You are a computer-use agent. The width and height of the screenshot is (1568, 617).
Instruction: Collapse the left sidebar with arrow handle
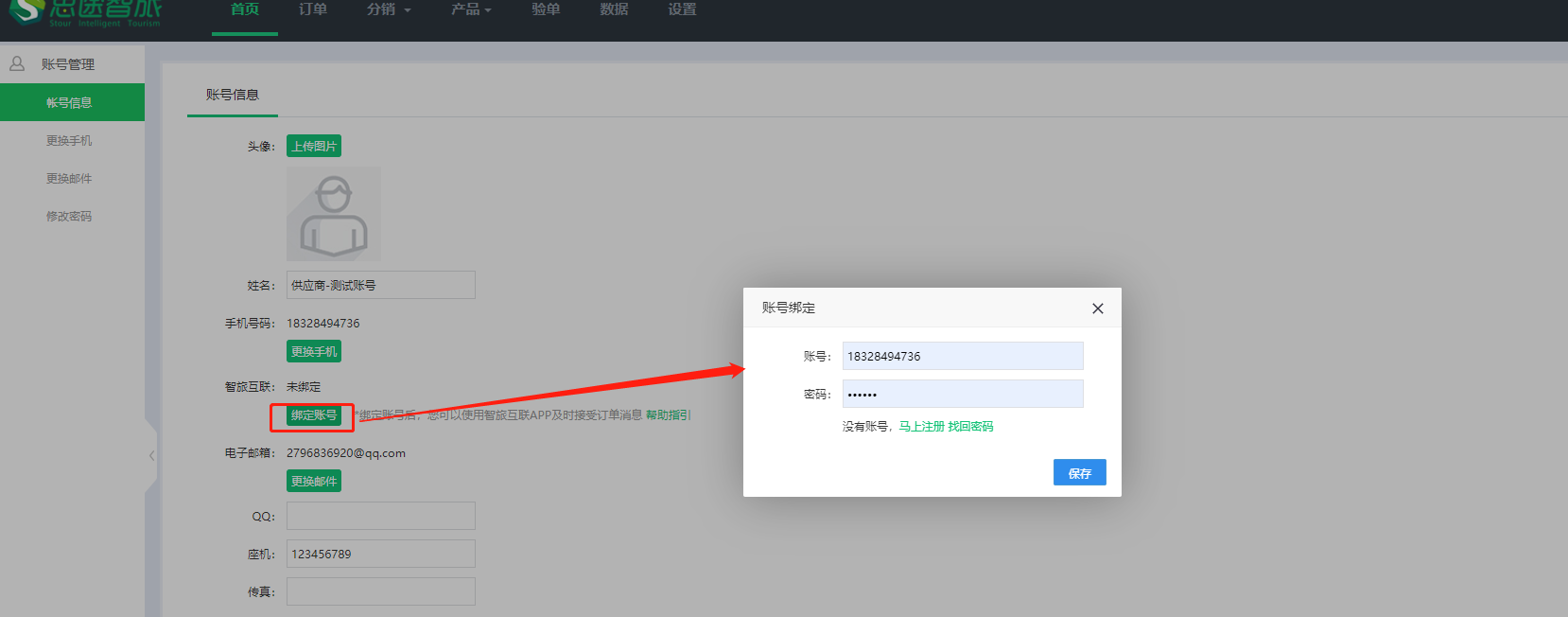point(151,455)
